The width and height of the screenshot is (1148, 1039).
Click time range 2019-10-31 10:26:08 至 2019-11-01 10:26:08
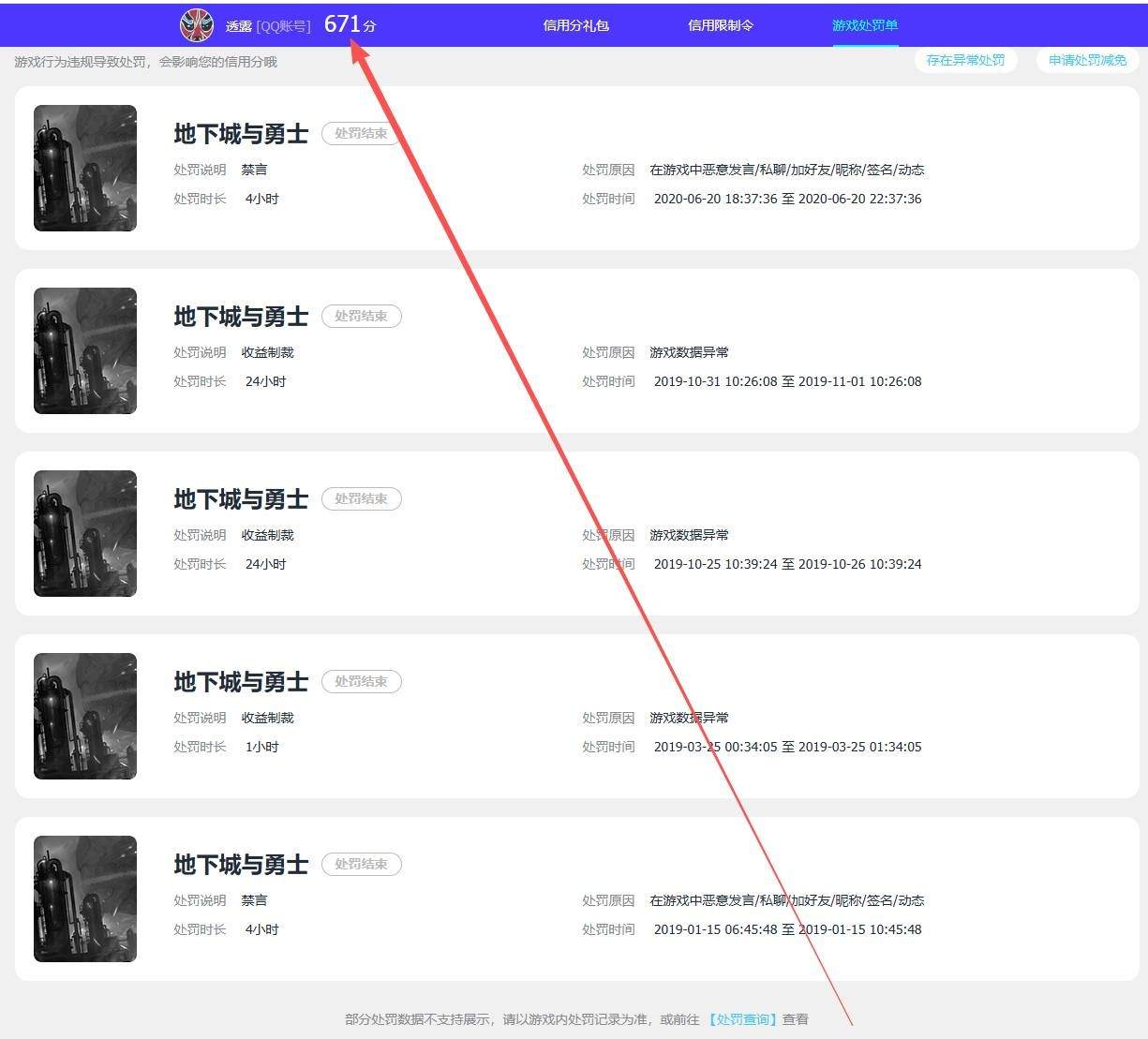787,381
